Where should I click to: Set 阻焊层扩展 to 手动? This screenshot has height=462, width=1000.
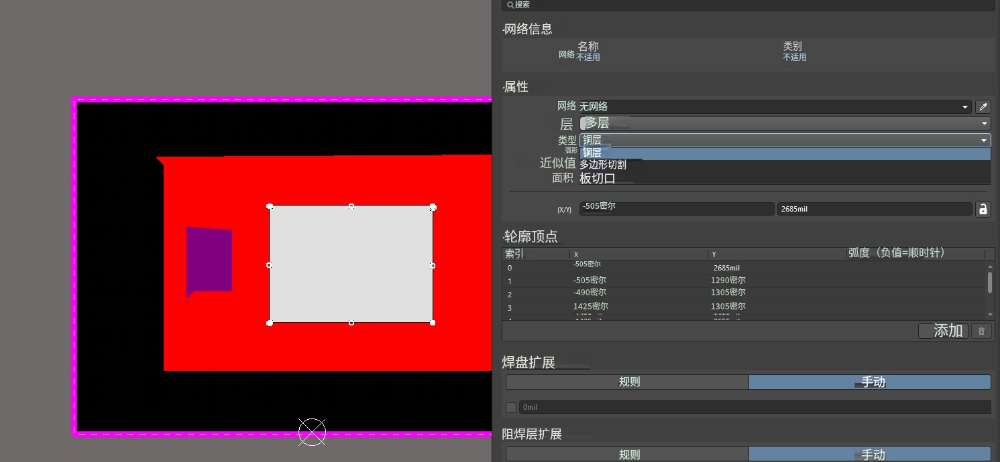click(869, 454)
